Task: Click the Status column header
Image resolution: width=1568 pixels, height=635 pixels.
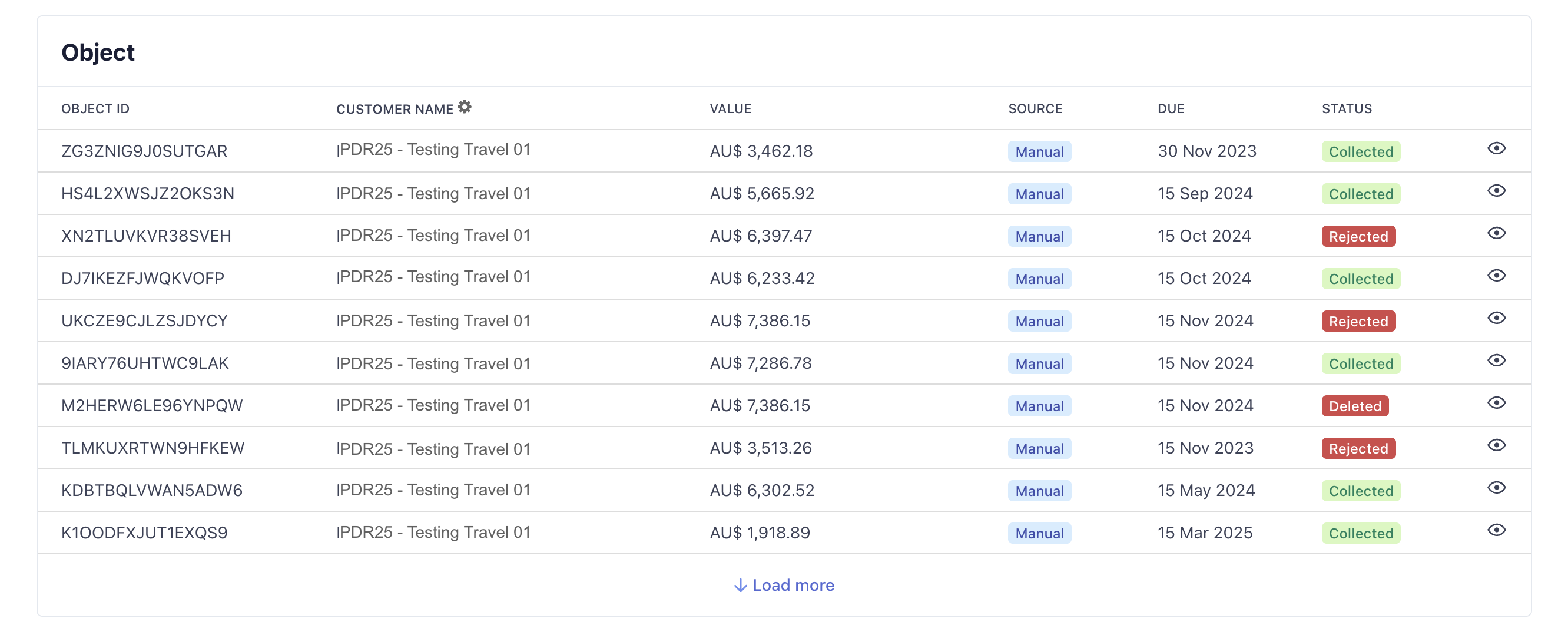Action: tap(1347, 108)
